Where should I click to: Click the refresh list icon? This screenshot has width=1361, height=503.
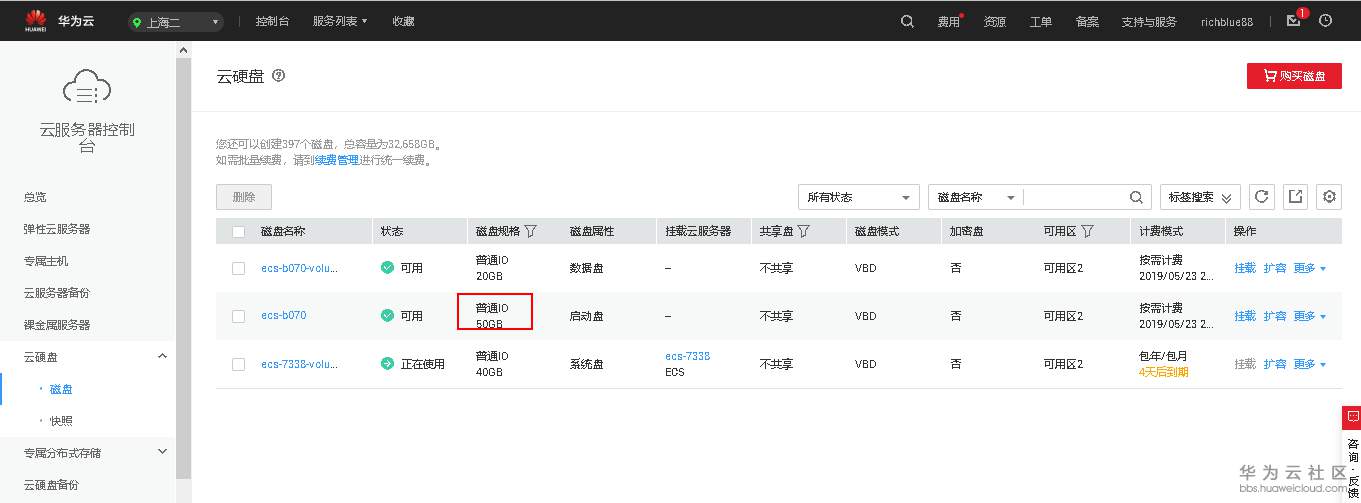coord(1262,197)
